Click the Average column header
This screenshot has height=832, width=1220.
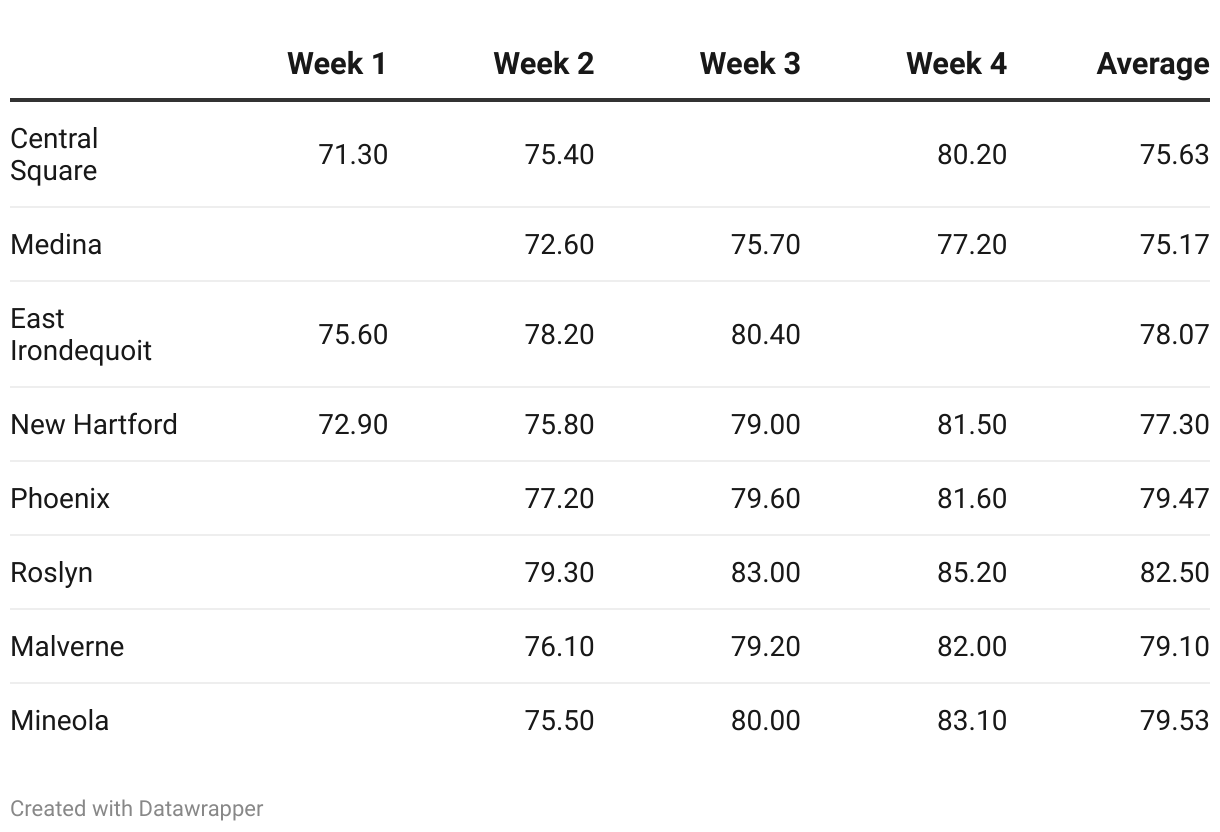coord(1152,64)
